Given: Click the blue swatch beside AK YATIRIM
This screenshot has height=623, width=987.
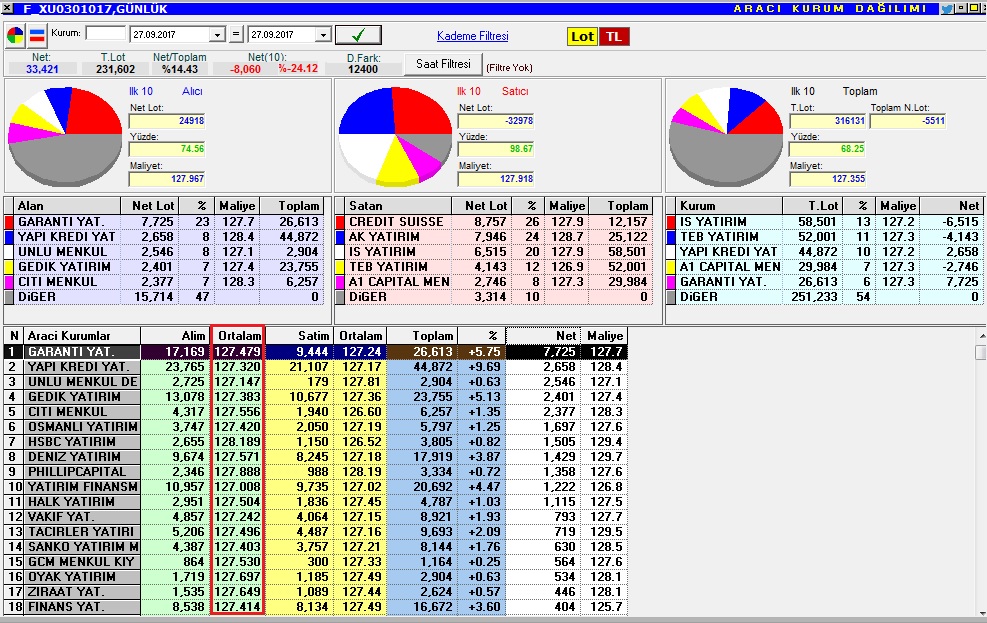Looking at the screenshot, I should pyautogui.click(x=341, y=237).
